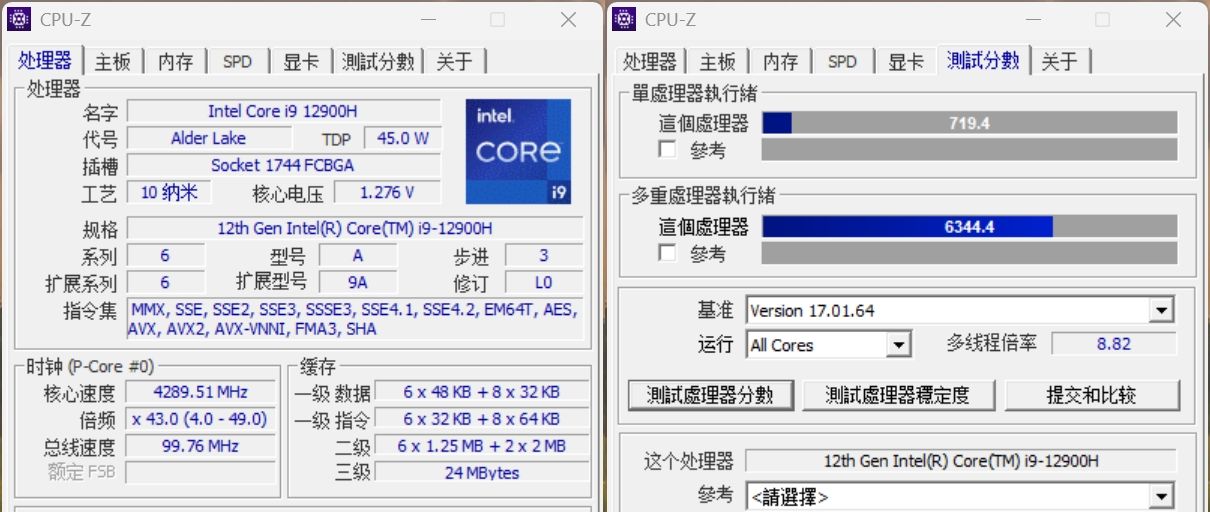
Task: Click the 多线程倍率 value 8.82
Action: (x=1114, y=344)
